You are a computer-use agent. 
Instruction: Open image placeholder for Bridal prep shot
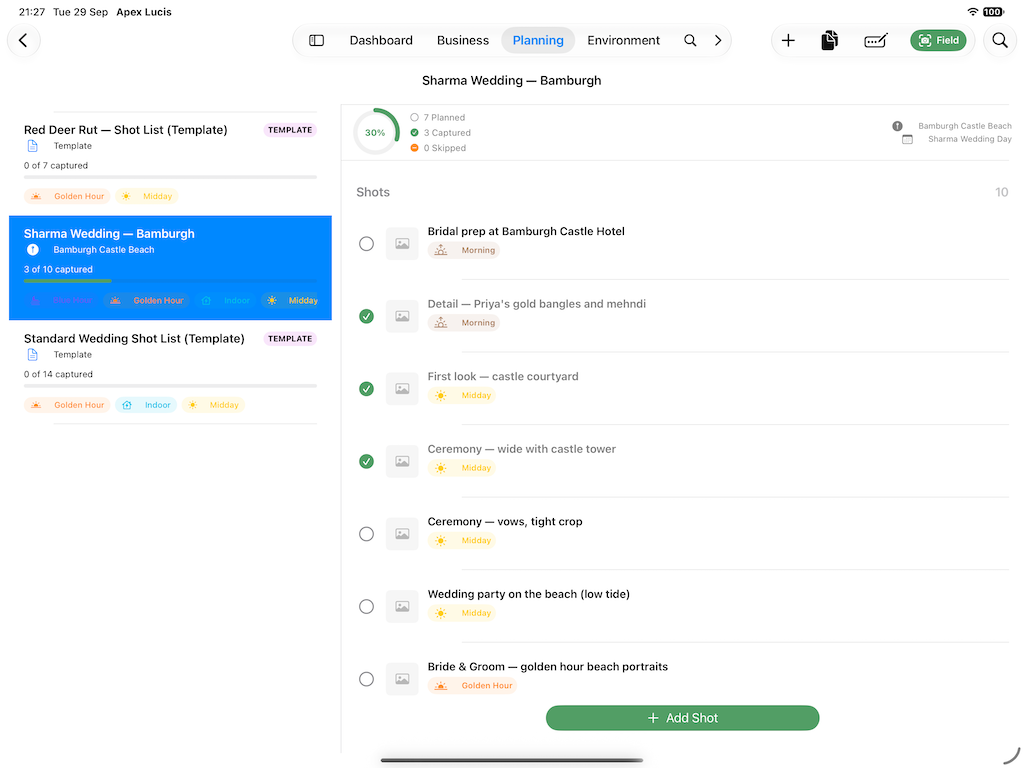pos(402,244)
